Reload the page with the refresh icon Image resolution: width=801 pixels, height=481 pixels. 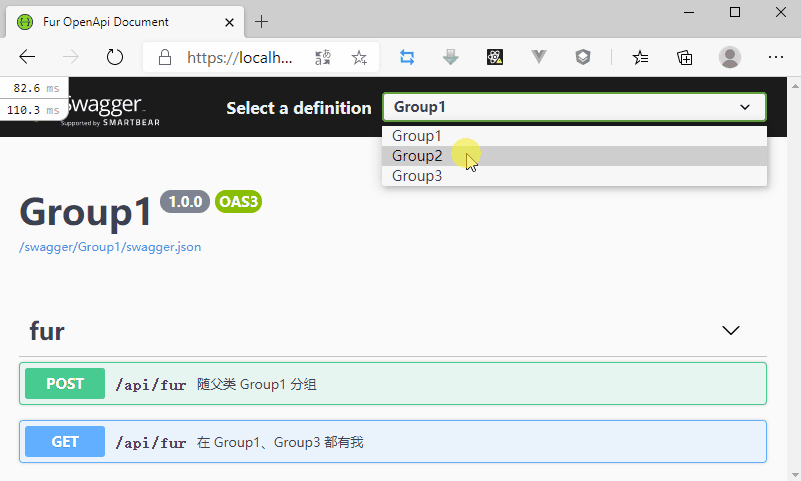pyautogui.click(x=115, y=57)
